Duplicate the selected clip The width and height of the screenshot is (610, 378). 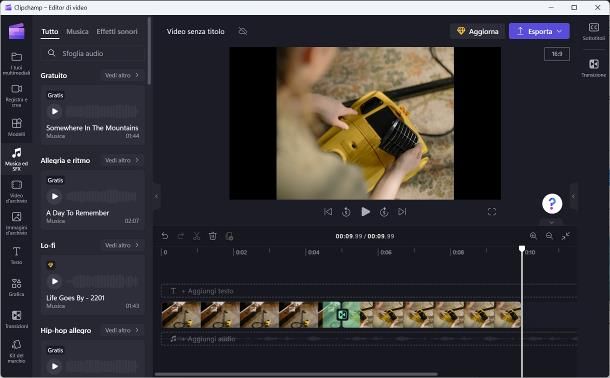230,236
